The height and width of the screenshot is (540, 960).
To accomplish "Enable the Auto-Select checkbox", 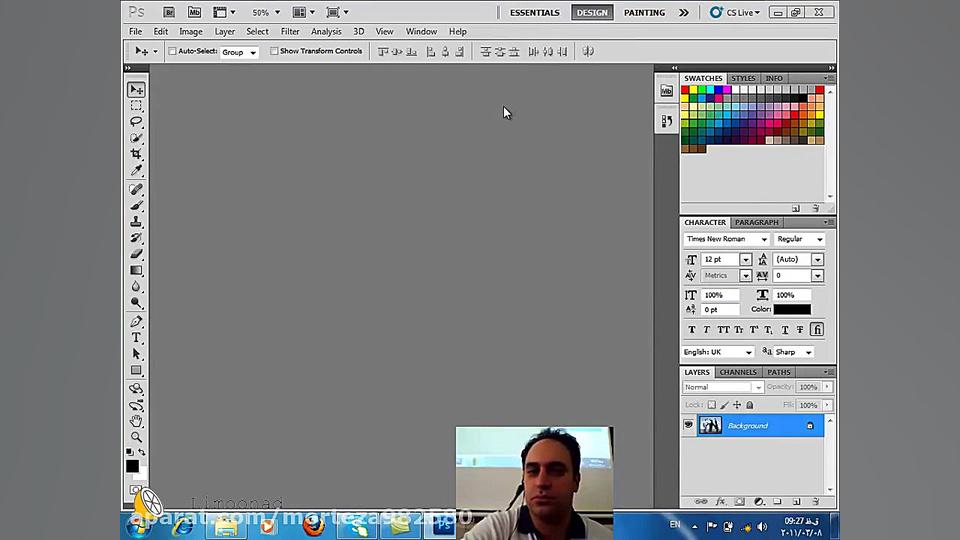I will (x=173, y=51).
